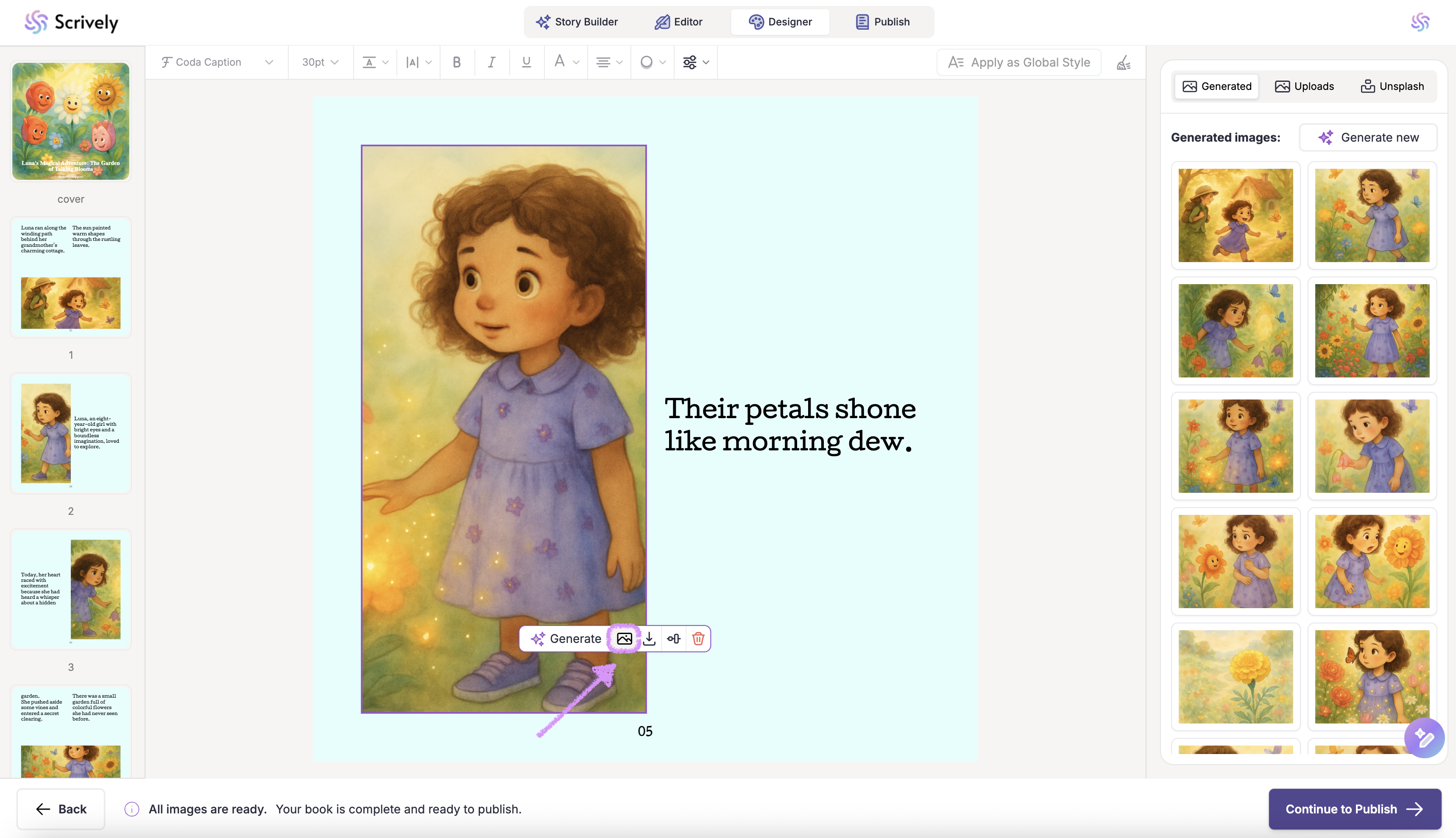Image resolution: width=1456 pixels, height=838 pixels.
Task: Switch to the Uploads tab
Action: 1304,87
